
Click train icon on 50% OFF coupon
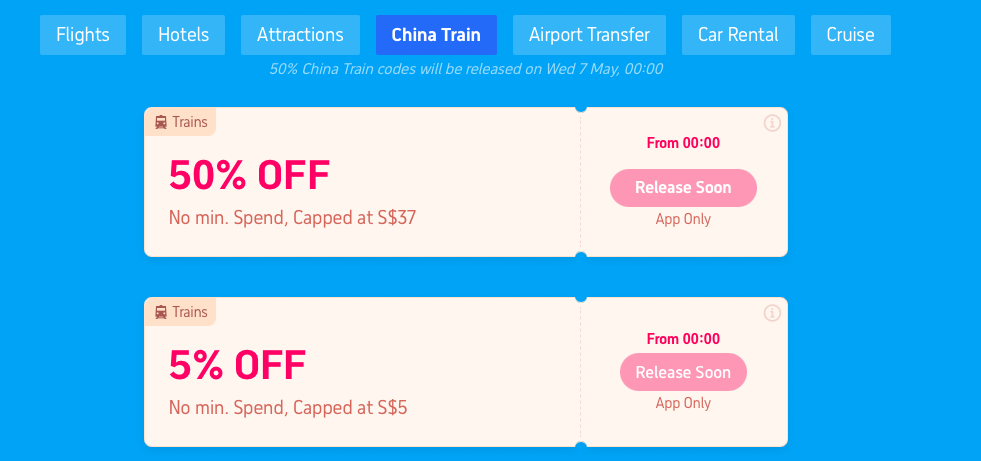coord(161,122)
